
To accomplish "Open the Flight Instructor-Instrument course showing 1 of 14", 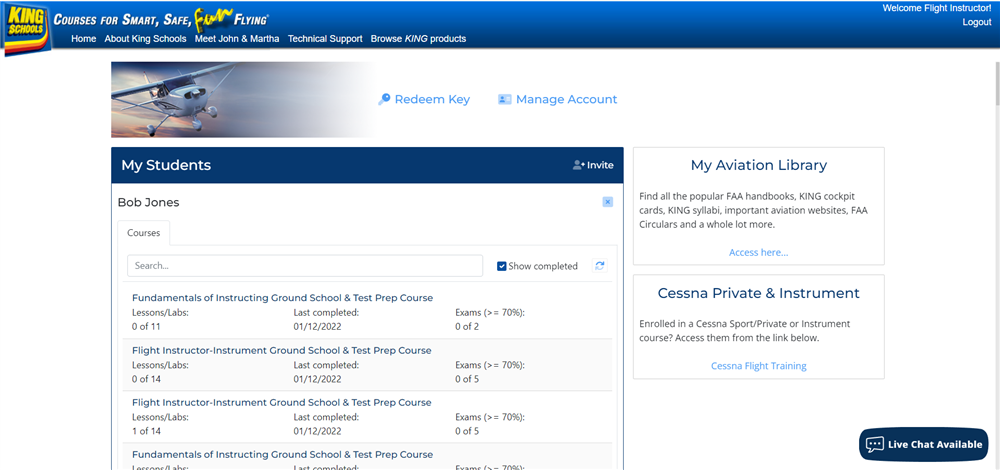I will (281, 402).
